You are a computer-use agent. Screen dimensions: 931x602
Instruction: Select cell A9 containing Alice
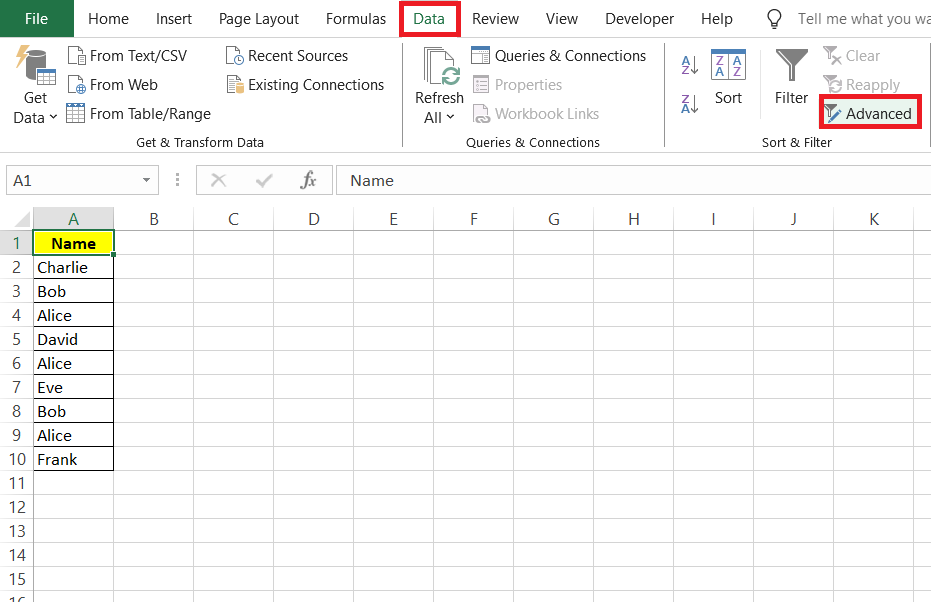click(74, 435)
